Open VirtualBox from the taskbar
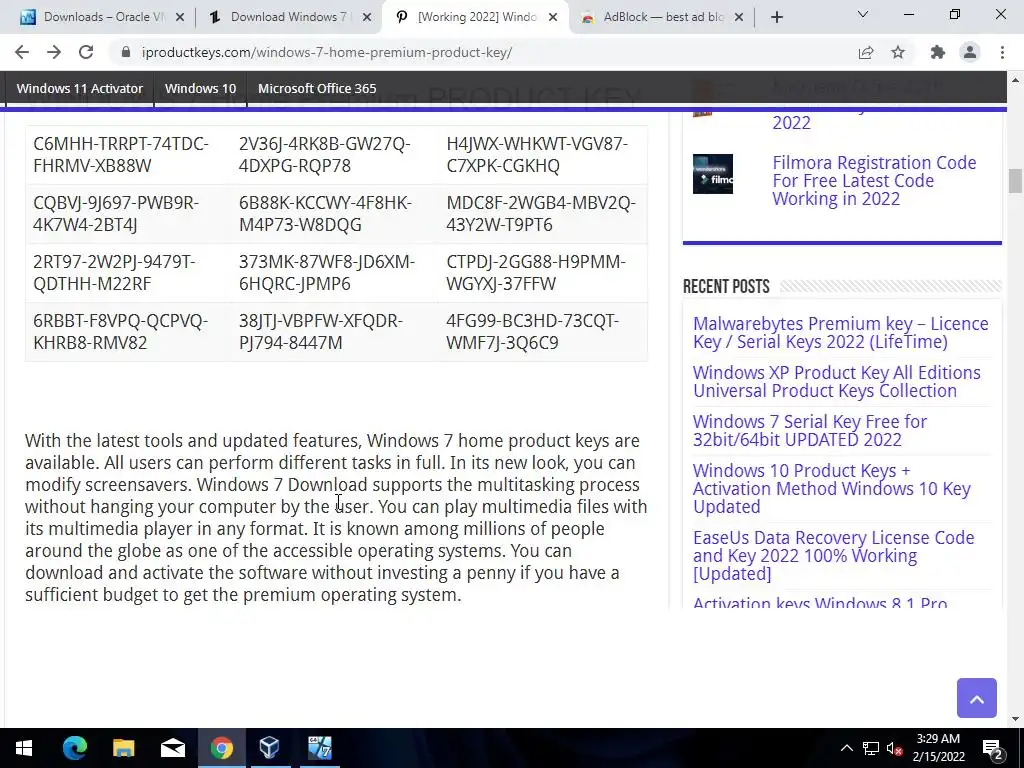Screen dimensions: 1024x768 coord(270,748)
